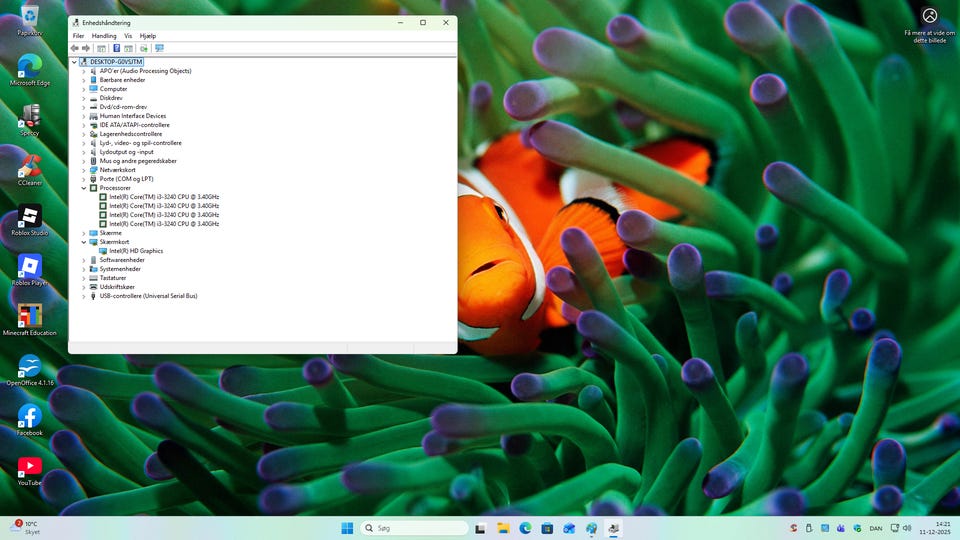The width and height of the screenshot is (960, 540).
Task: Click the Device Manager taskbar icon
Action: click(x=613, y=528)
